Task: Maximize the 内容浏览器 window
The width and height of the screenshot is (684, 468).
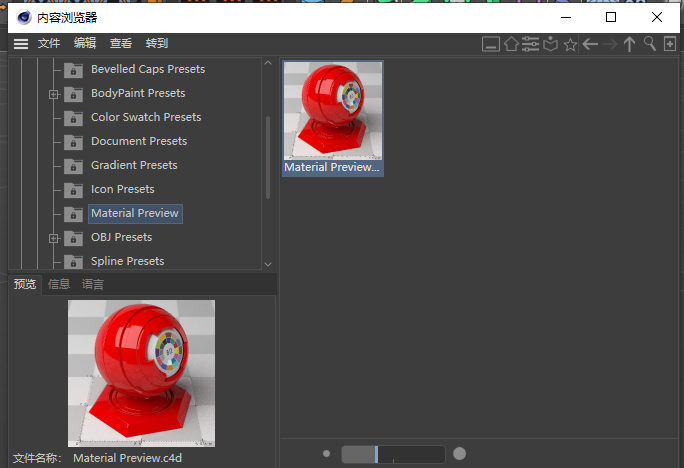Action: tap(611, 17)
